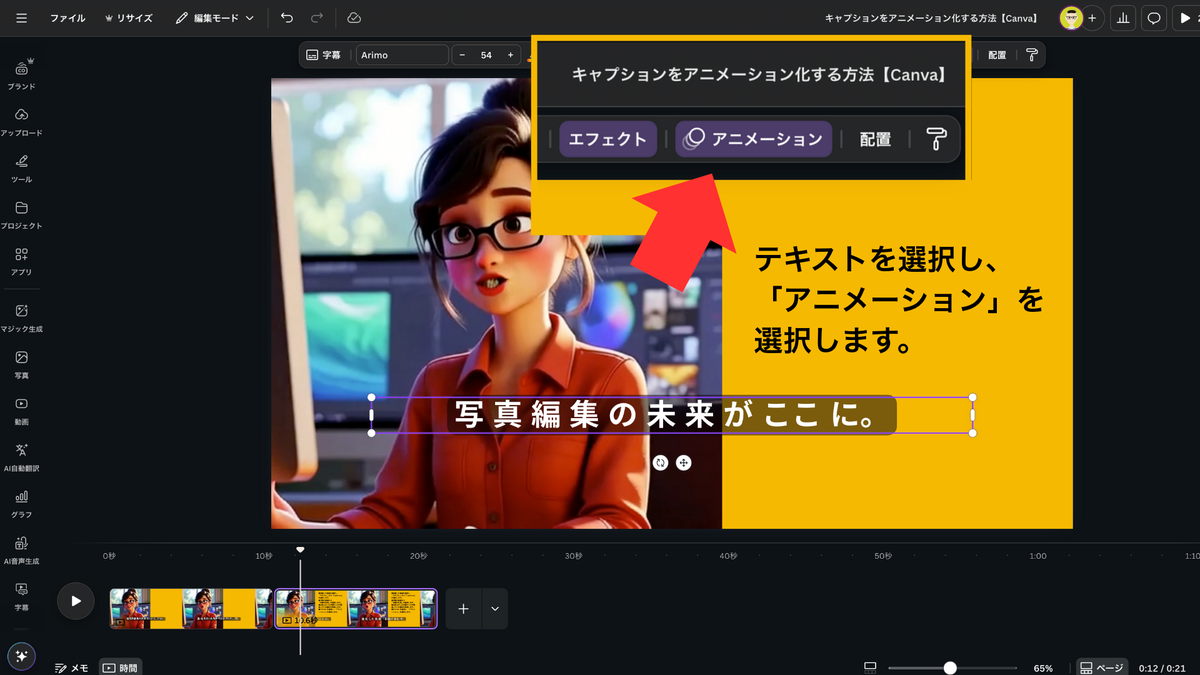Click the playhead marker on the timeline
Screen dimensions: 1200x675
tap(300, 550)
